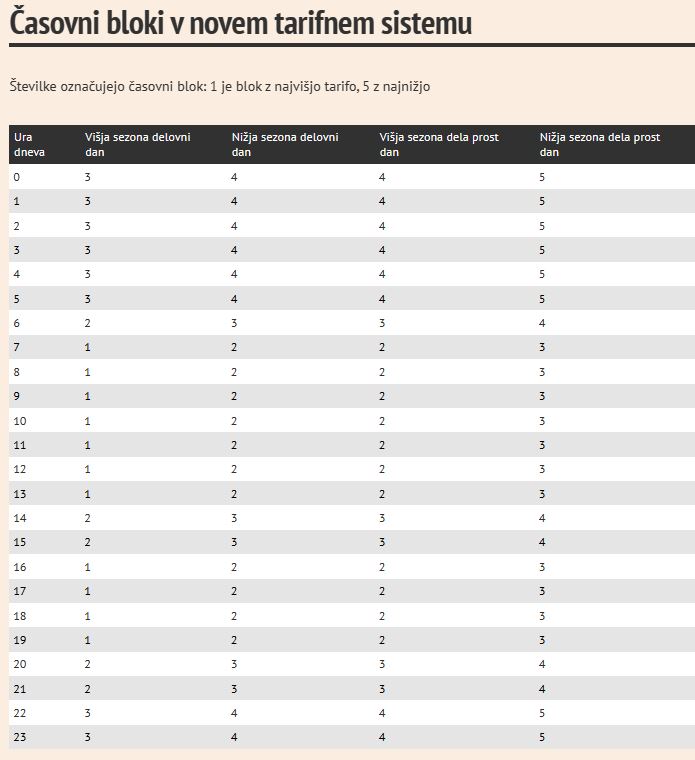Click hour 6 row label
The width and height of the screenshot is (695, 760).
[17, 323]
